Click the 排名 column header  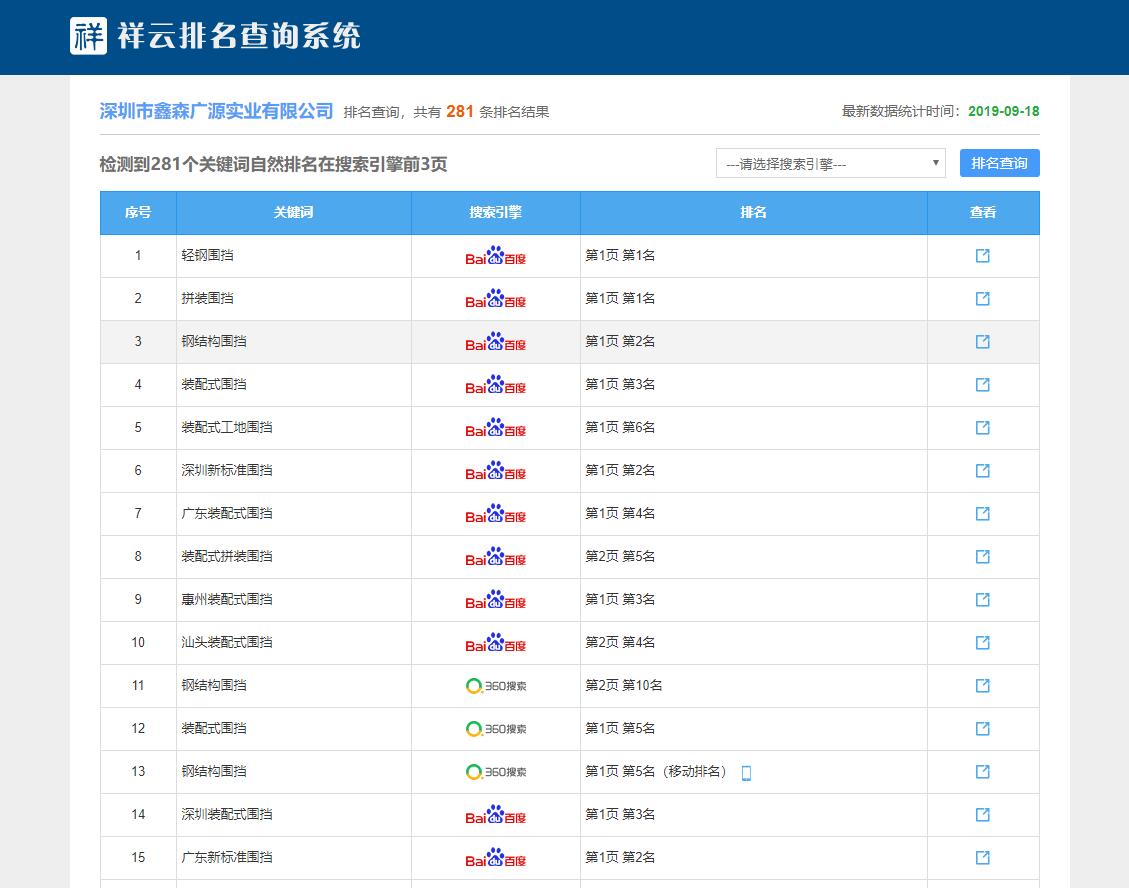(x=753, y=213)
